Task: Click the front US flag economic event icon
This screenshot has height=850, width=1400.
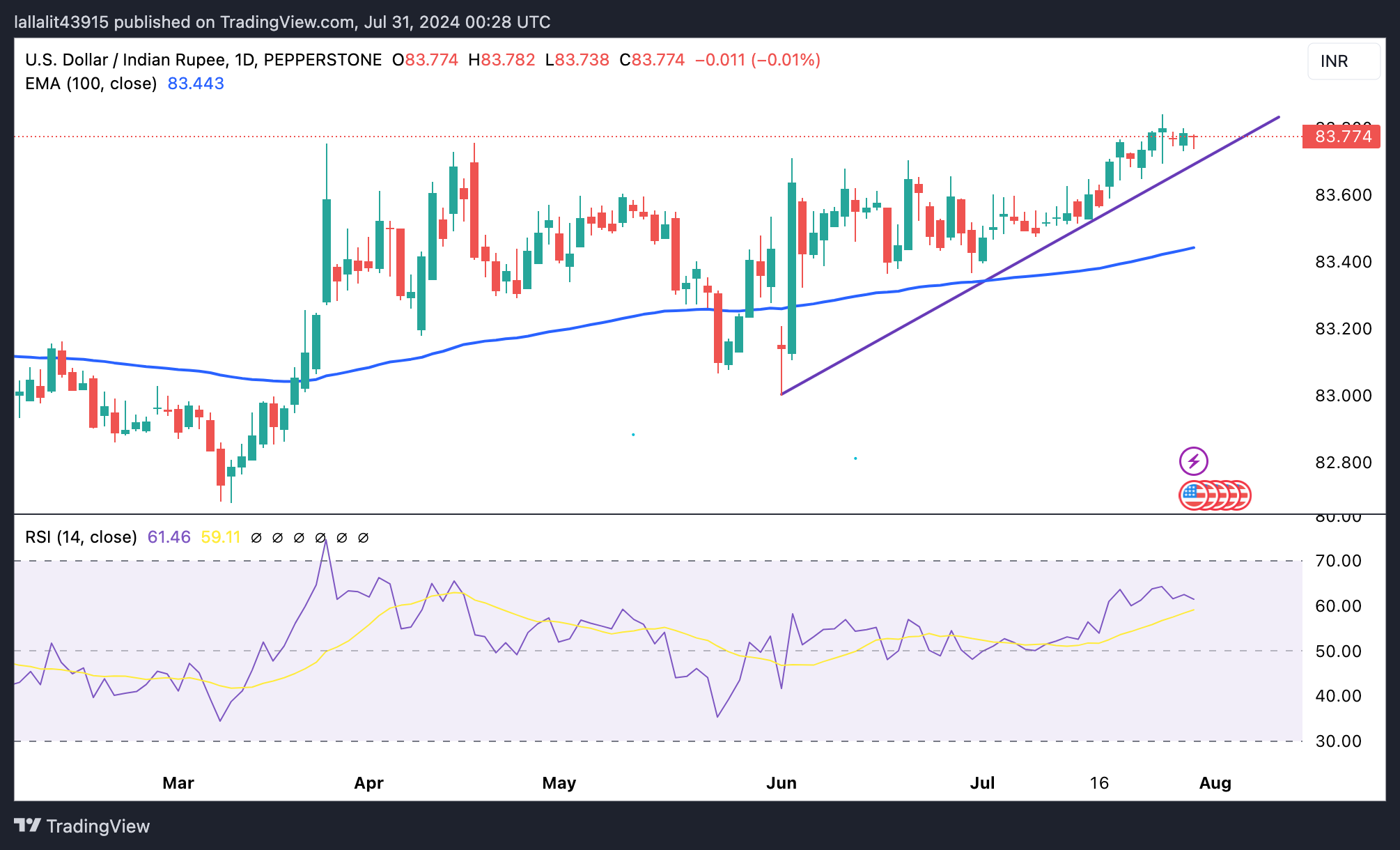Action: pyautogui.click(x=1192, y=495)
